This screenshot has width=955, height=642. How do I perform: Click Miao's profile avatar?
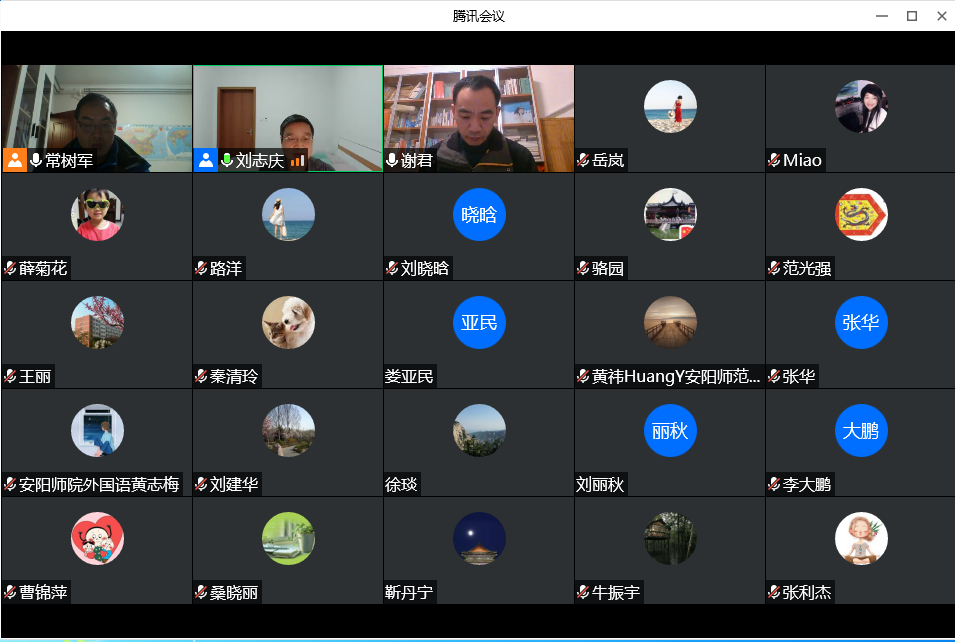tap(861, 107)
